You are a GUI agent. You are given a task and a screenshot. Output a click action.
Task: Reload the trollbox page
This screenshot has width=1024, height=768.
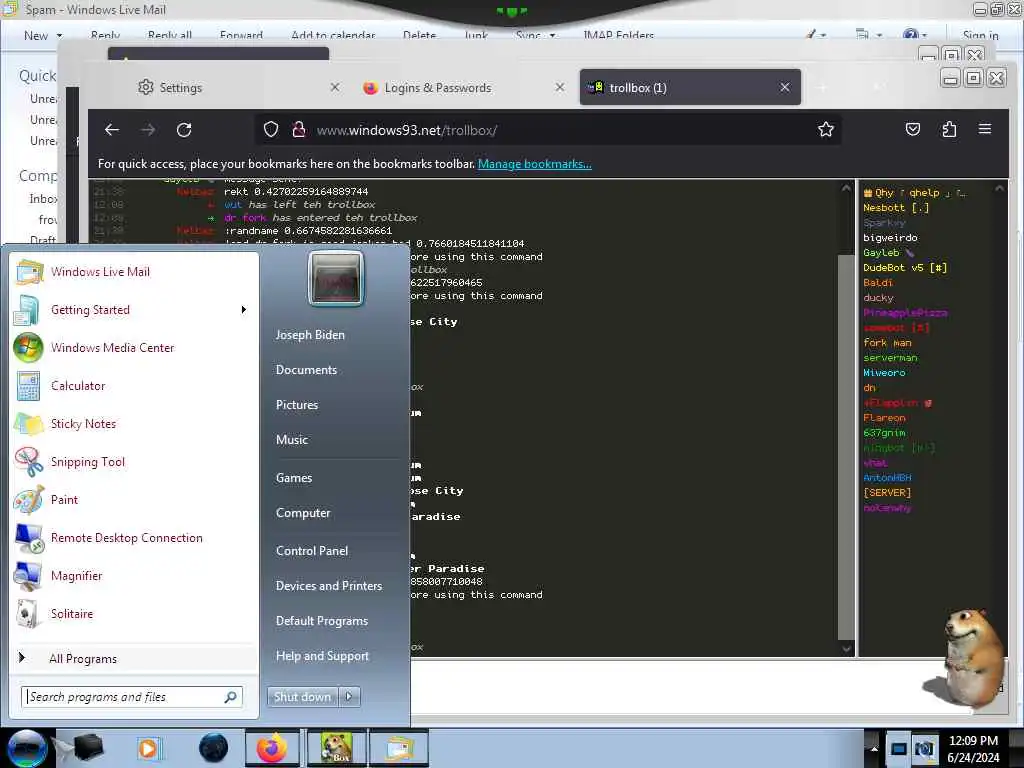click(x=184, y=130)
